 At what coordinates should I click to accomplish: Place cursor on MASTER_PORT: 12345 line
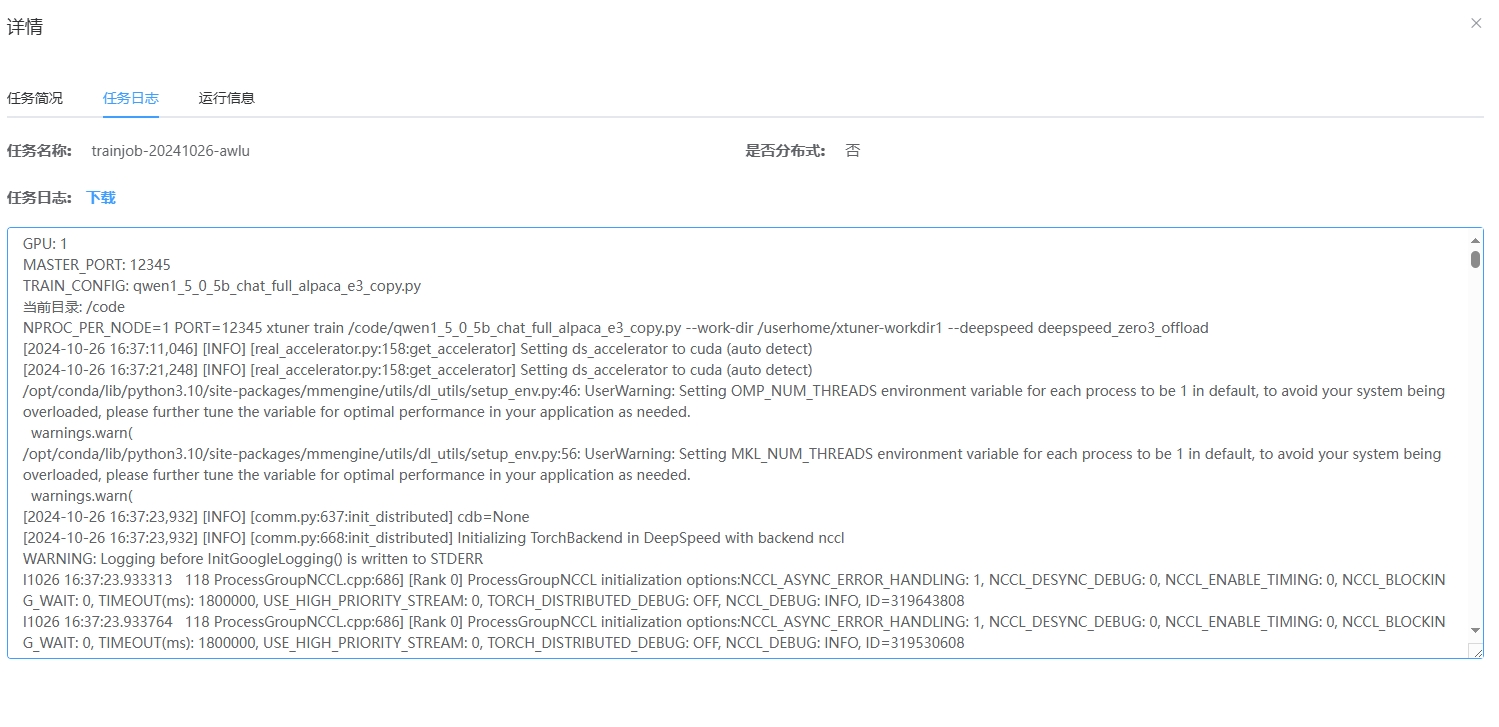[x=97, y=265]
